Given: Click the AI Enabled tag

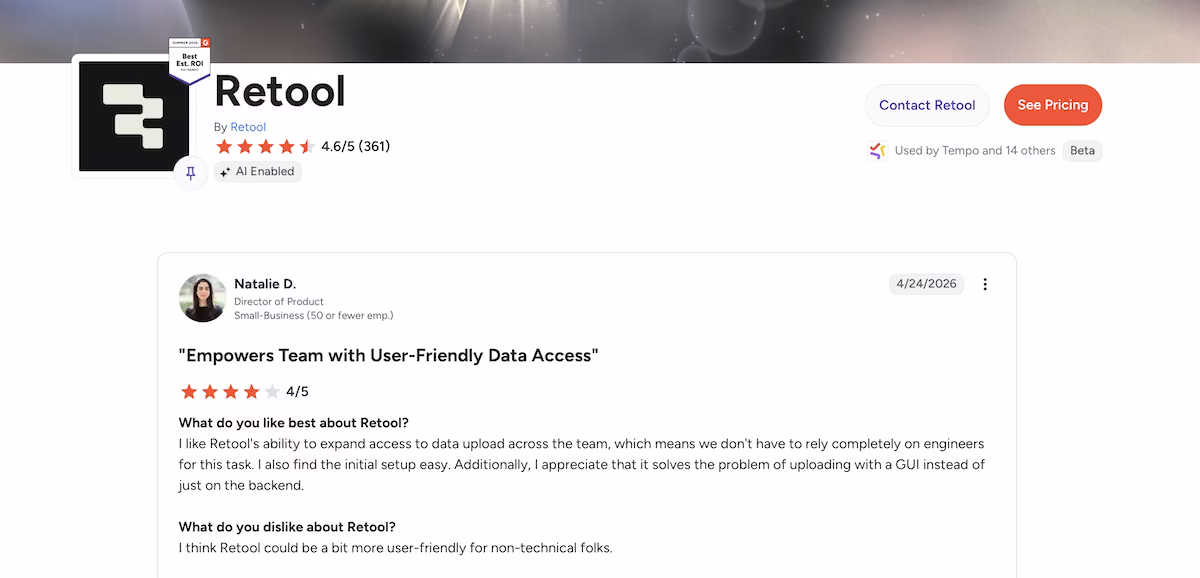Looking at the screenshot, I should [258, 172].
